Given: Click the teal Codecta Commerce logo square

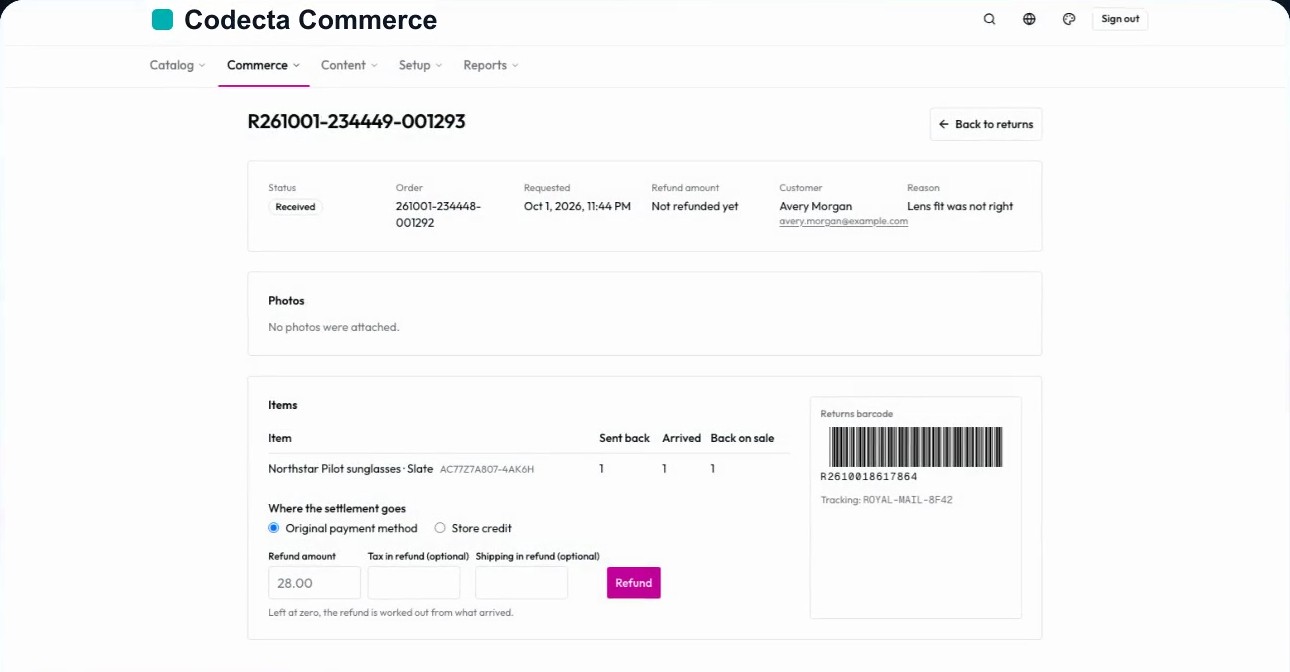Looking at the screenshot, I should point(162,19).
